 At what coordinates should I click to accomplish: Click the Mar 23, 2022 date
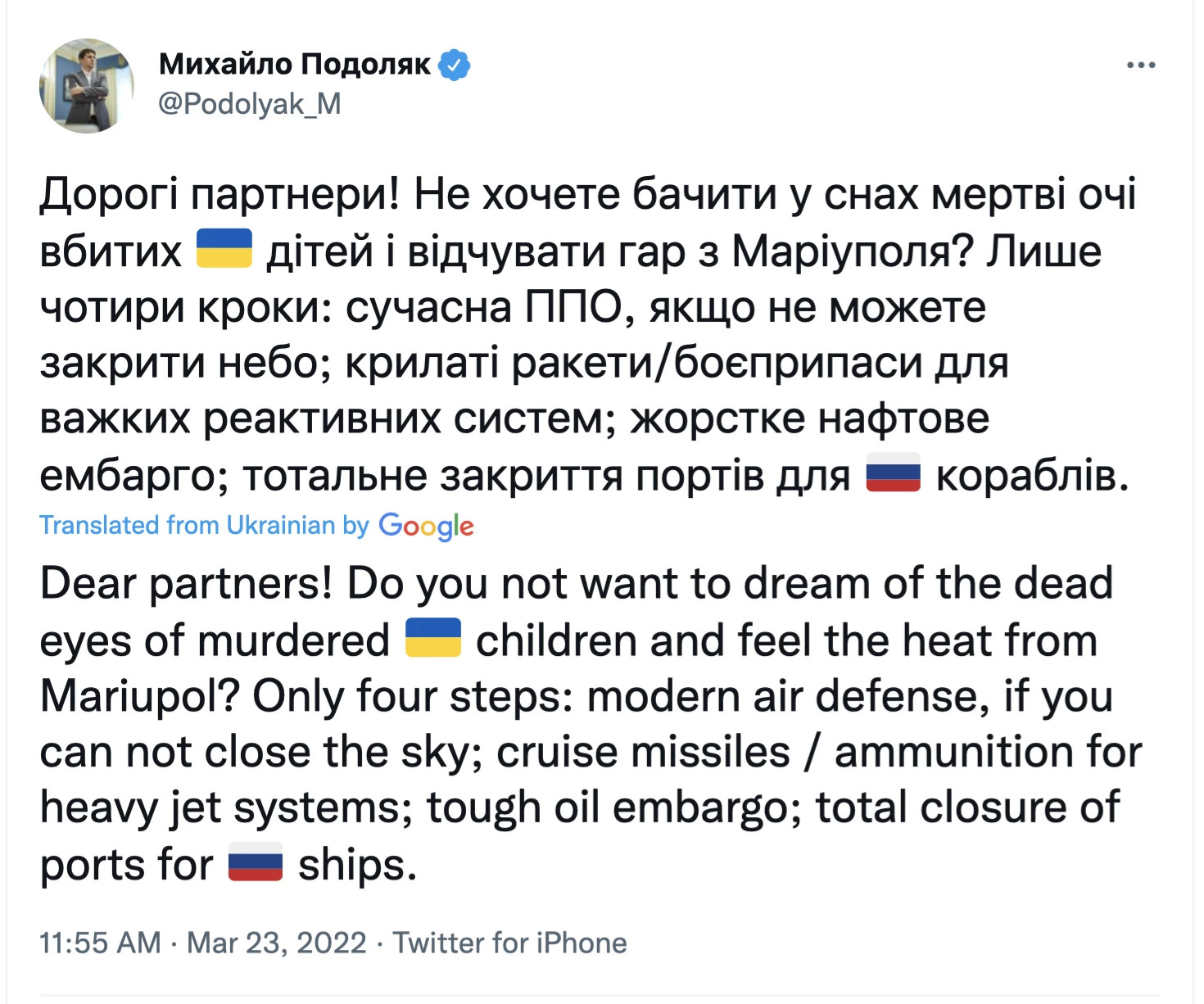point(277,943)
